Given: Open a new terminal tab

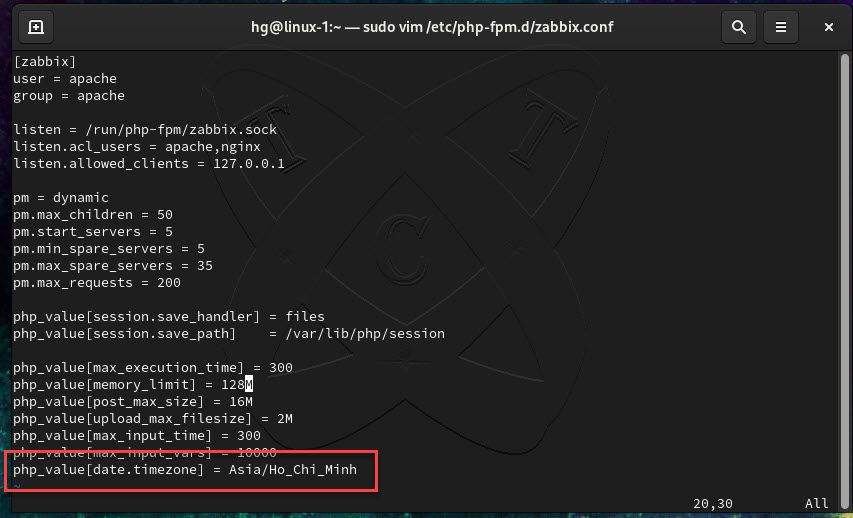Looking at the screenshot, I should pos(36,27).
